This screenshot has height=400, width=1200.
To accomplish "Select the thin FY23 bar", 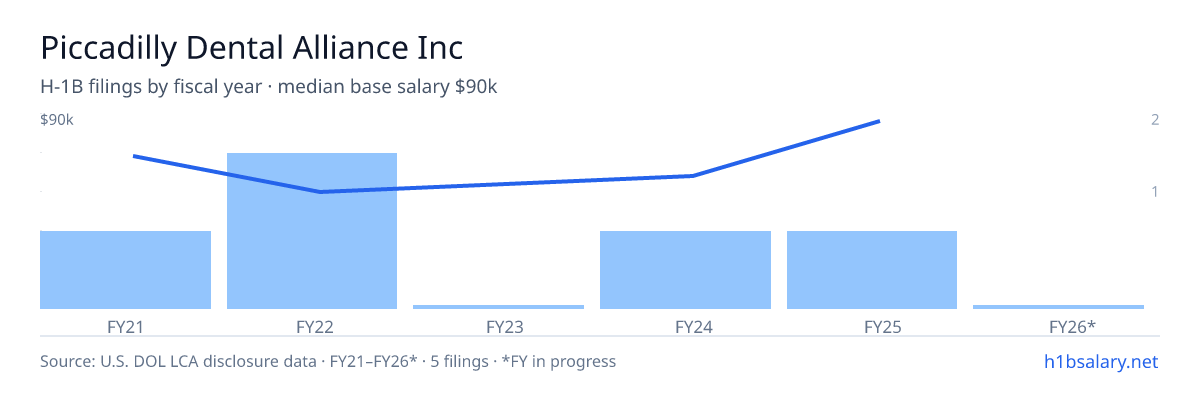I will pos(498,307).
